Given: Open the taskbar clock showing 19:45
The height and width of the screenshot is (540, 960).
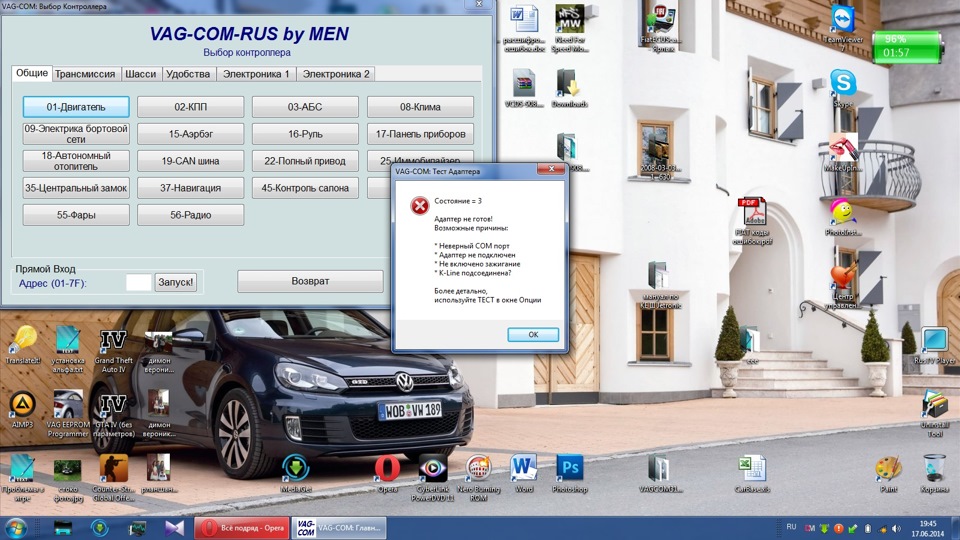Looking at the screenshot, I should [928, 528].
